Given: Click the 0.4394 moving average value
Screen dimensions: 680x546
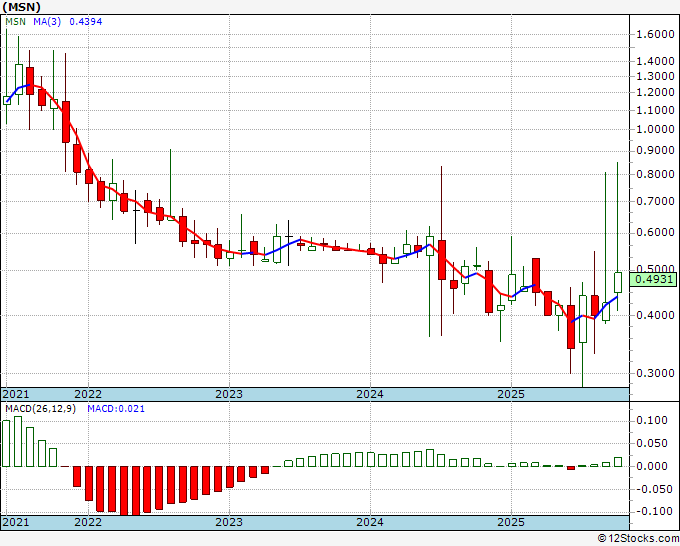Looking at the screenshot, I should (x=85, y=21).
